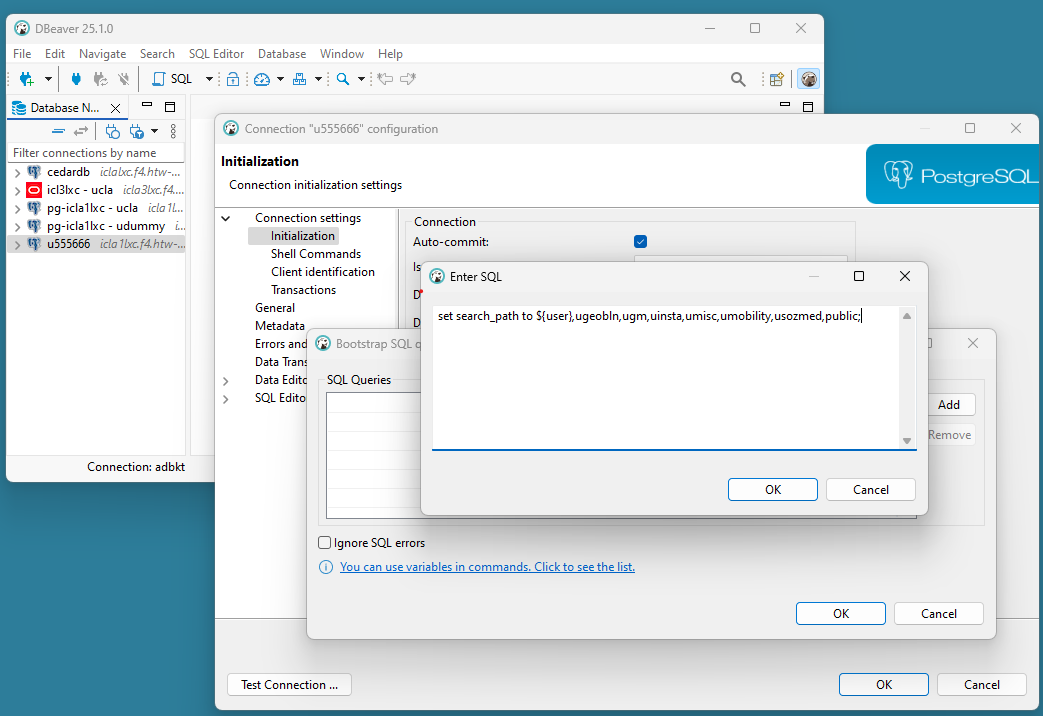The width and height of the screenshot is (1043, 716).
Task: Expand the u555666 connection node
Action: (17, 244)
